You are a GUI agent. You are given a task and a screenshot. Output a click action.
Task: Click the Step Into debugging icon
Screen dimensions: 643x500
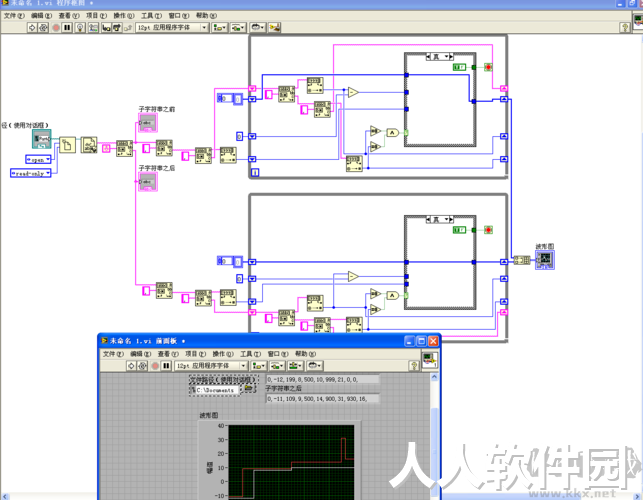(106, 27)
